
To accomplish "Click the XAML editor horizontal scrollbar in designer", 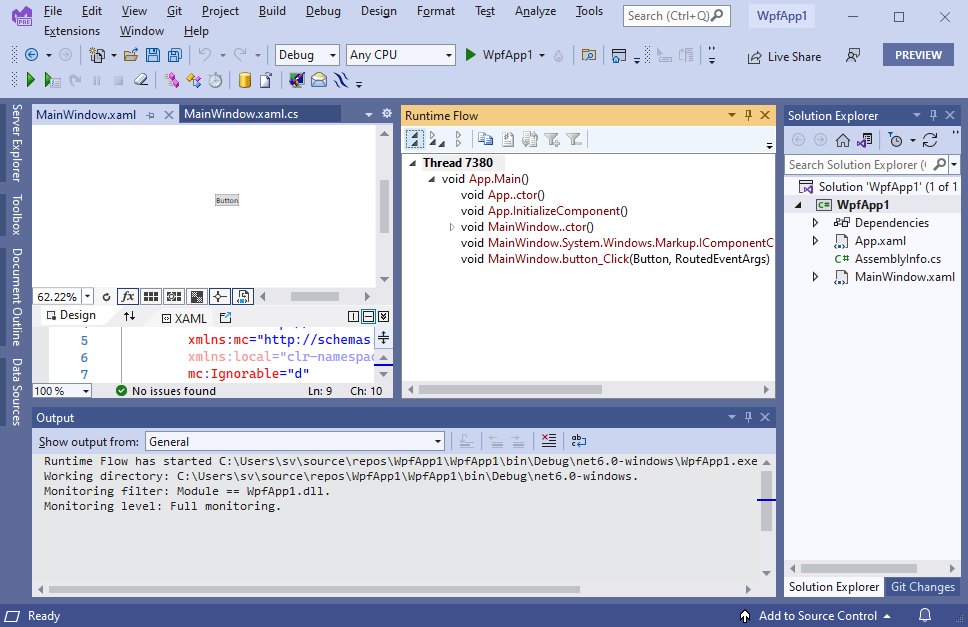I will 314,296.
